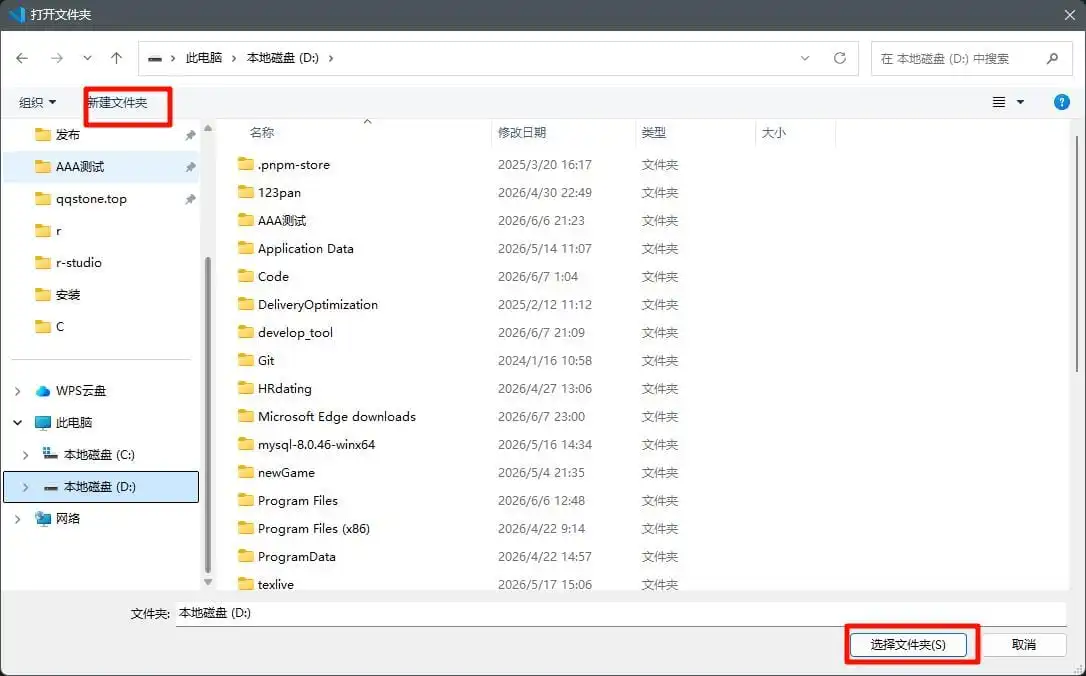This screenshot has height=676, width=1086.
Task: Change the view layout icon
Action: (x=999, y=103)
